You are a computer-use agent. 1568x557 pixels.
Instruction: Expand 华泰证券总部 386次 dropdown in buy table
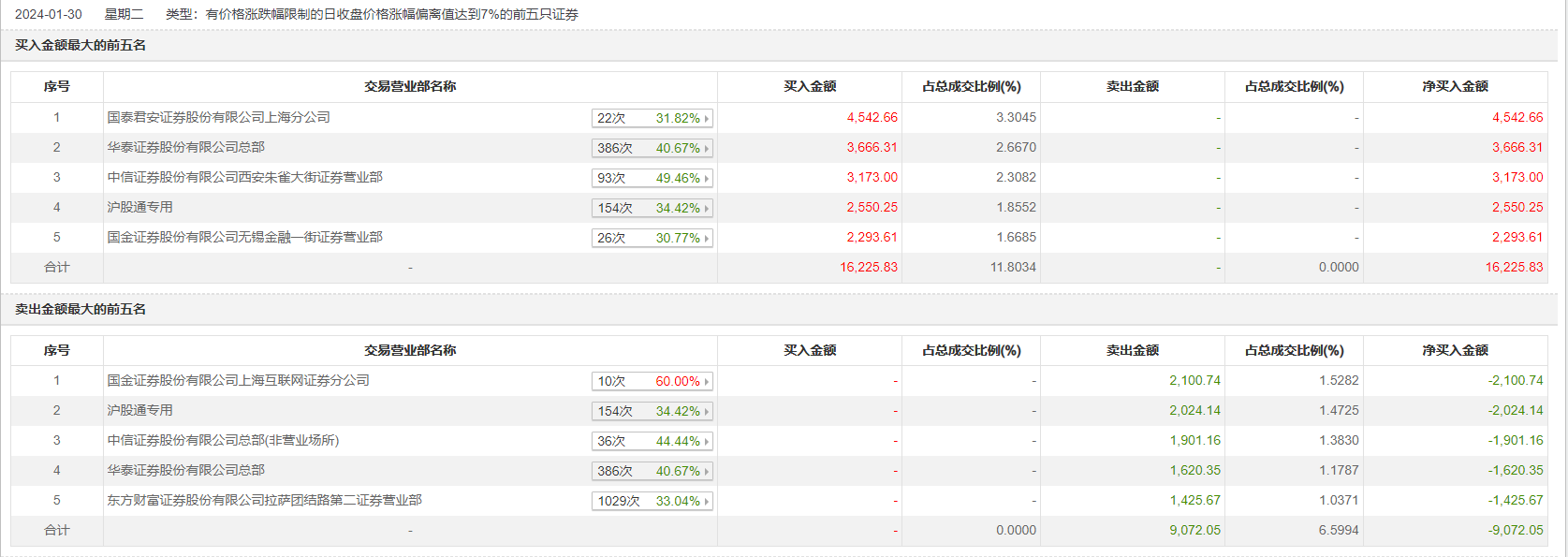click(652, 148)
